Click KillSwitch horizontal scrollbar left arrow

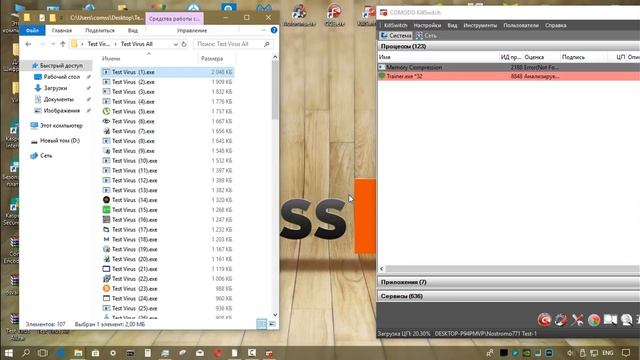click(x=382, y=269)
